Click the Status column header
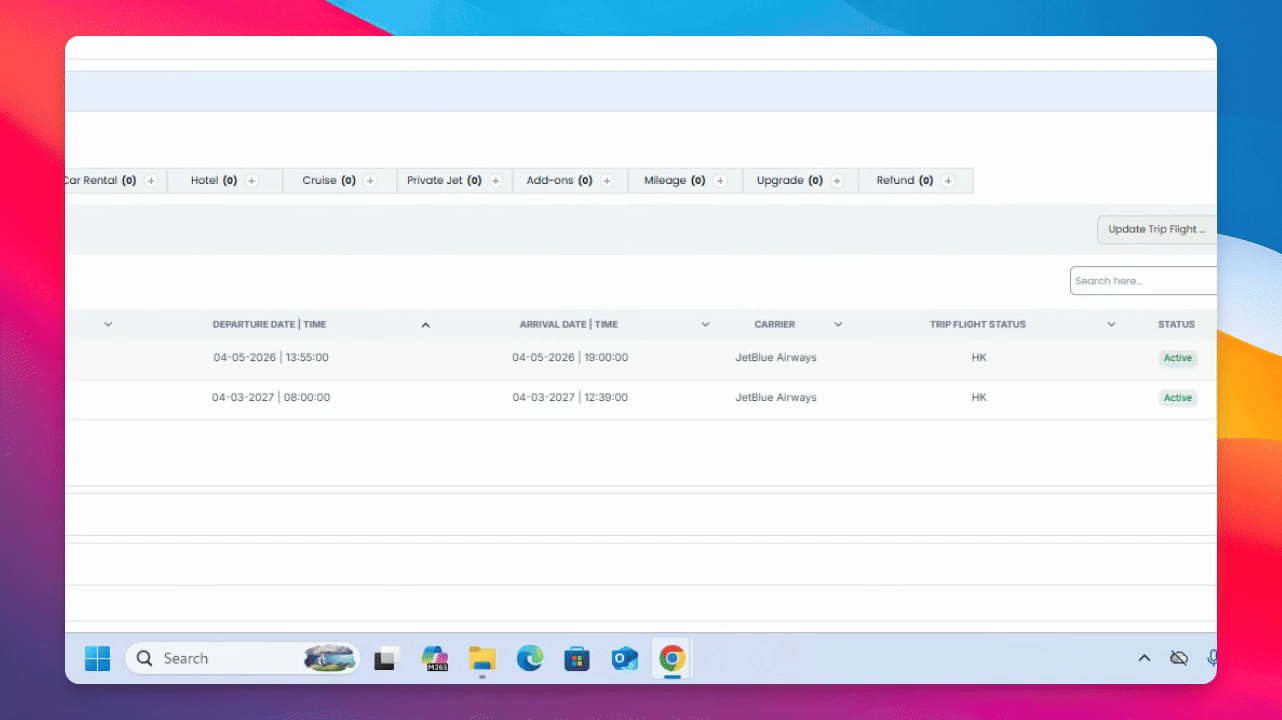 pyautogui.click(x=1176, y=325)
